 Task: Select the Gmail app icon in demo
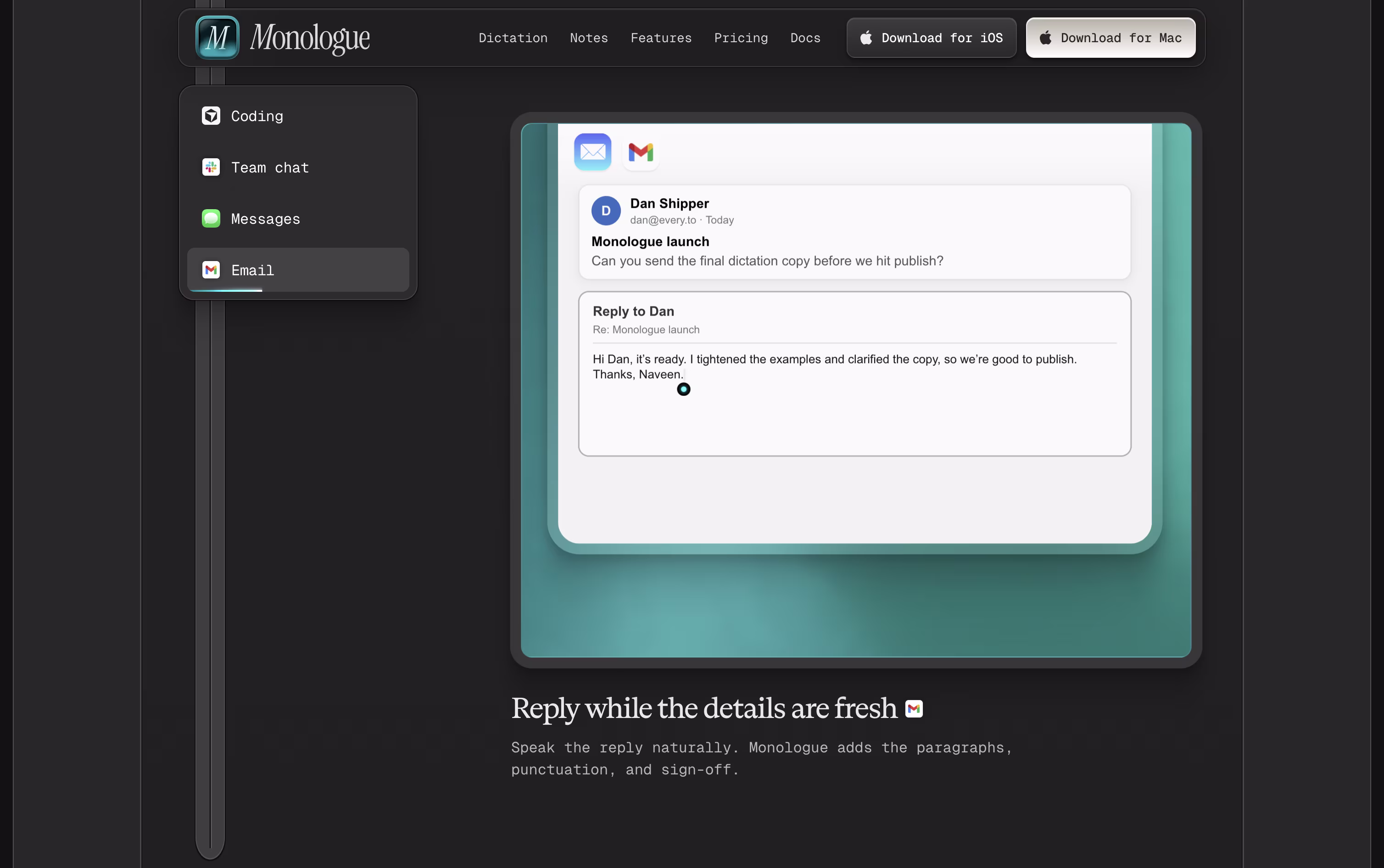point(641,152)
